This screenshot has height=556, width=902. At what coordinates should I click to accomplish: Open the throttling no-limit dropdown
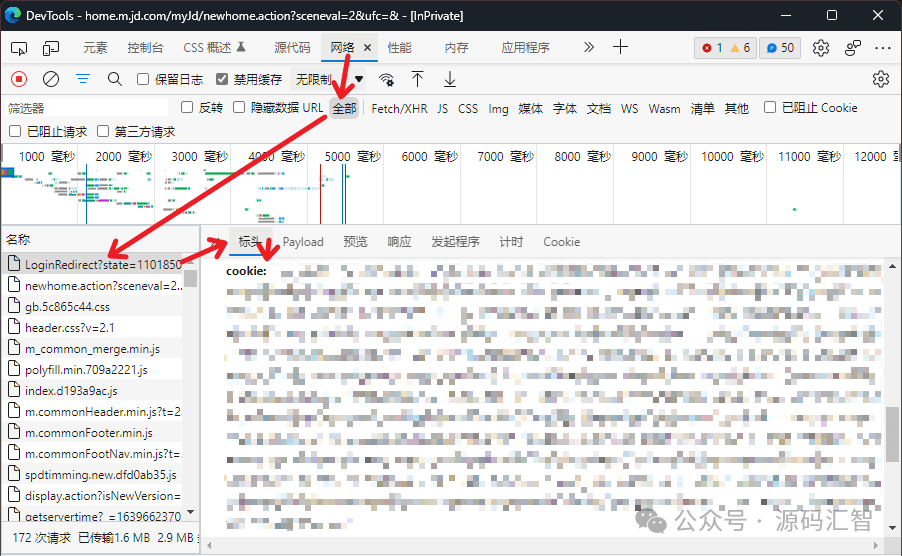click(329, 79)
